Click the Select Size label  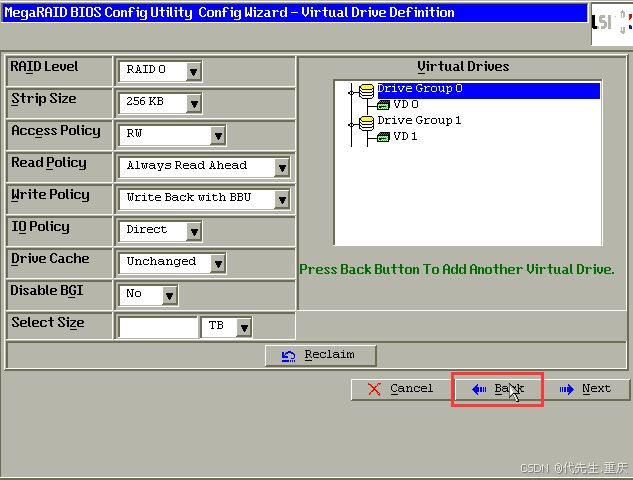(48, 323)
